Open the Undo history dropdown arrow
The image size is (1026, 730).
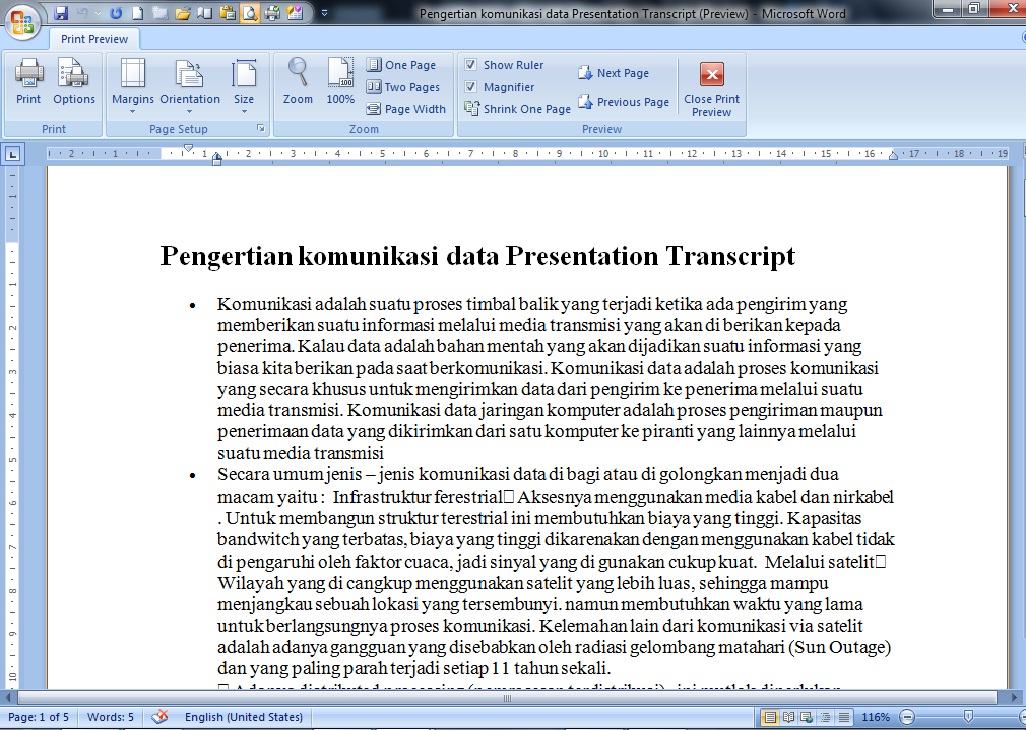[x=97, y=13]
